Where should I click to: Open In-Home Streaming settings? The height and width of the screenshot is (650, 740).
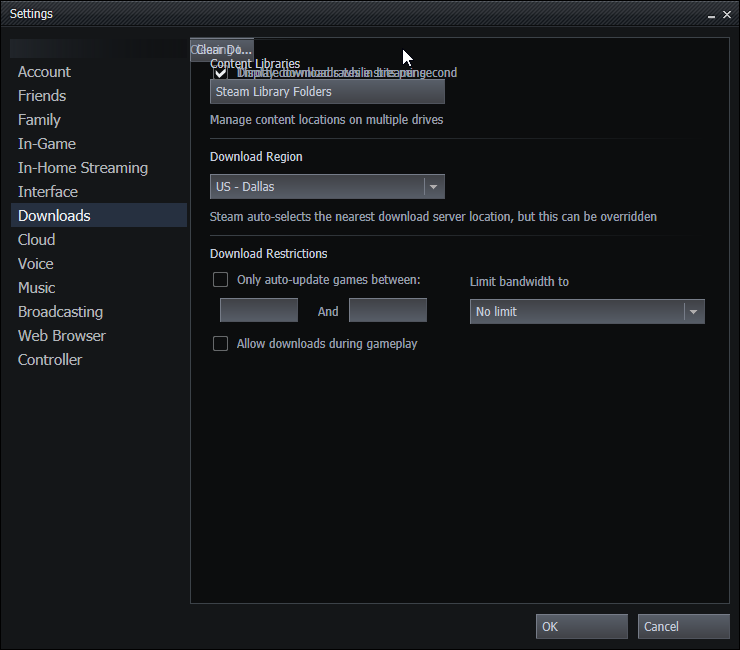(99, 168)
